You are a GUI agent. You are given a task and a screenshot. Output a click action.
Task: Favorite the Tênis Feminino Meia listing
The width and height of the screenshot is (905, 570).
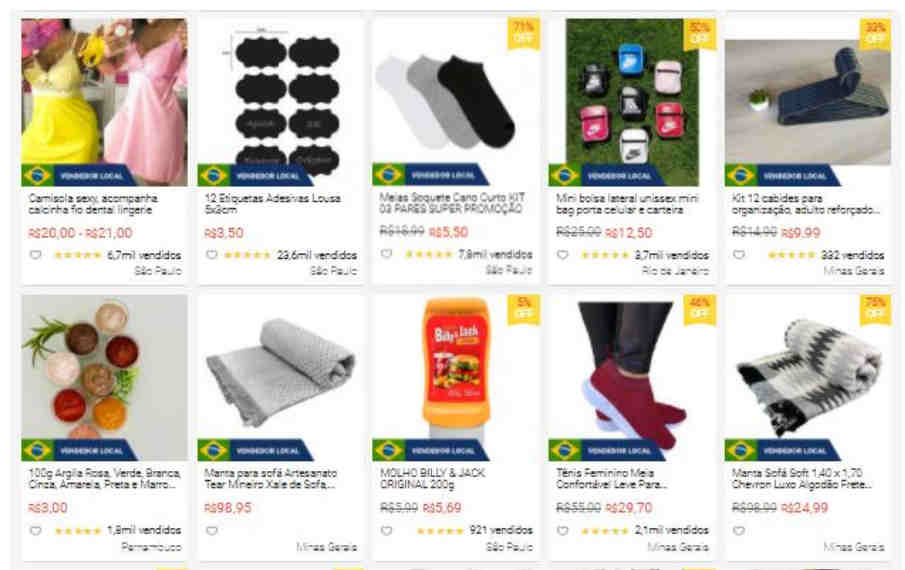563,530
